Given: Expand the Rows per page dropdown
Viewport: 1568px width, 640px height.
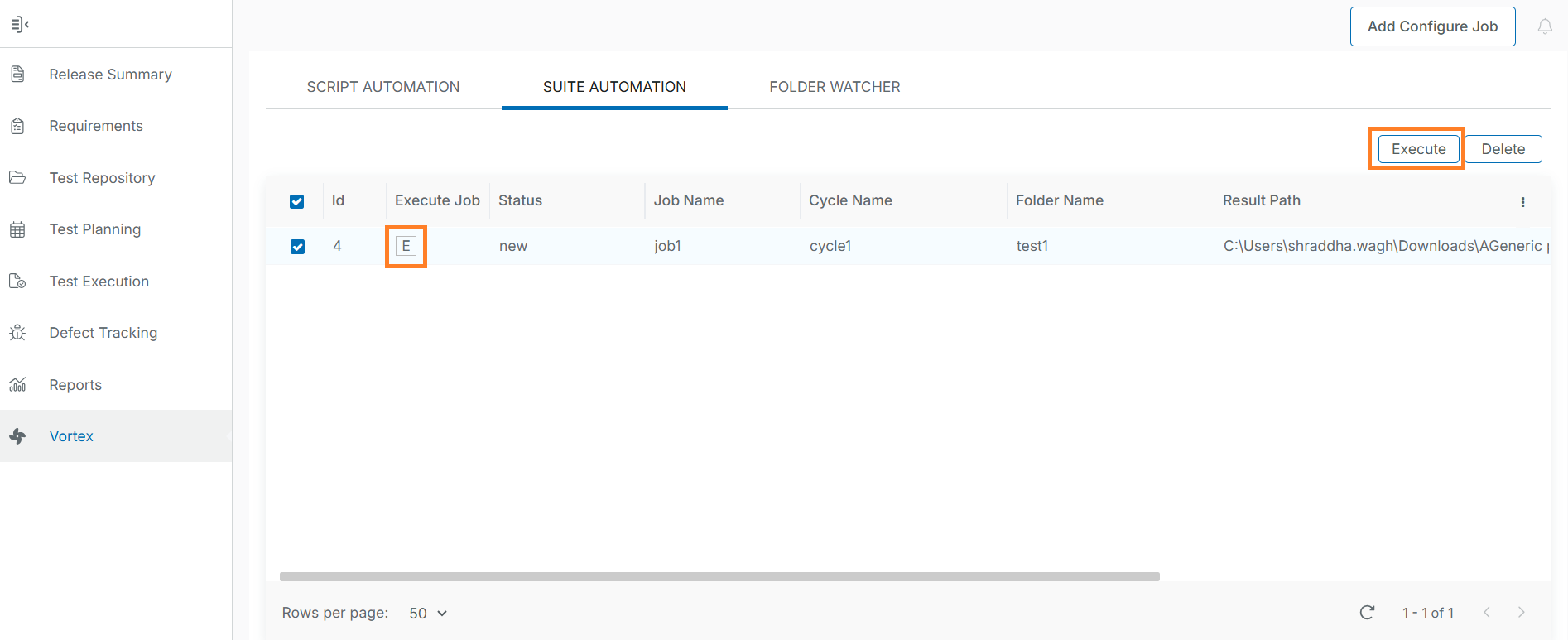Looking at the screenshot, I should click(x=428, y=614).
